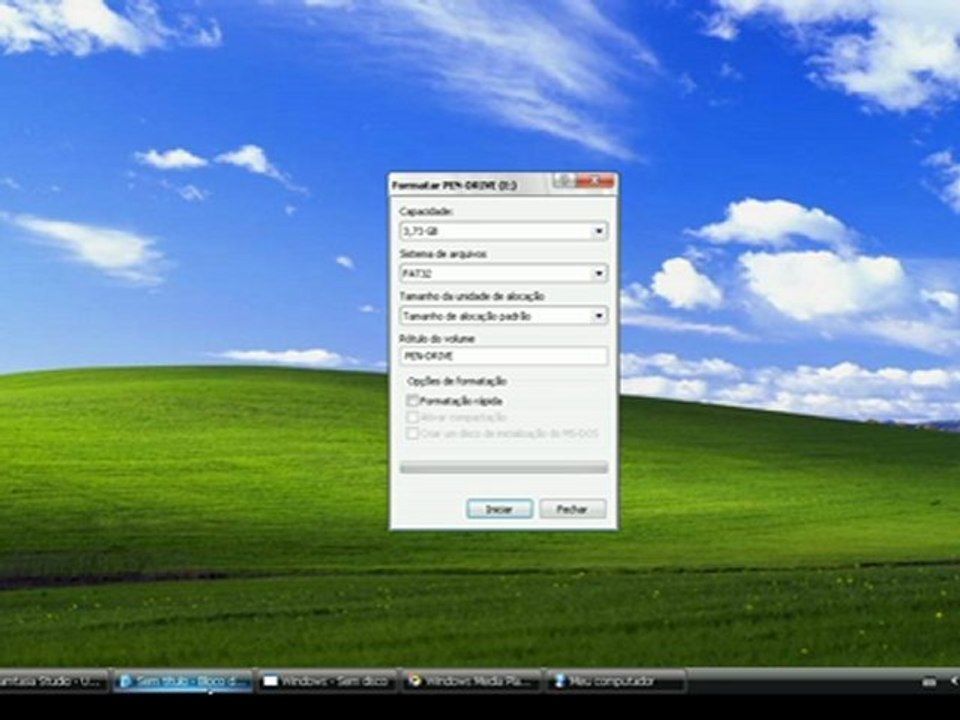Click the Fechar button
The width and height of the screenshot is (960, 720).
(572, 509)
